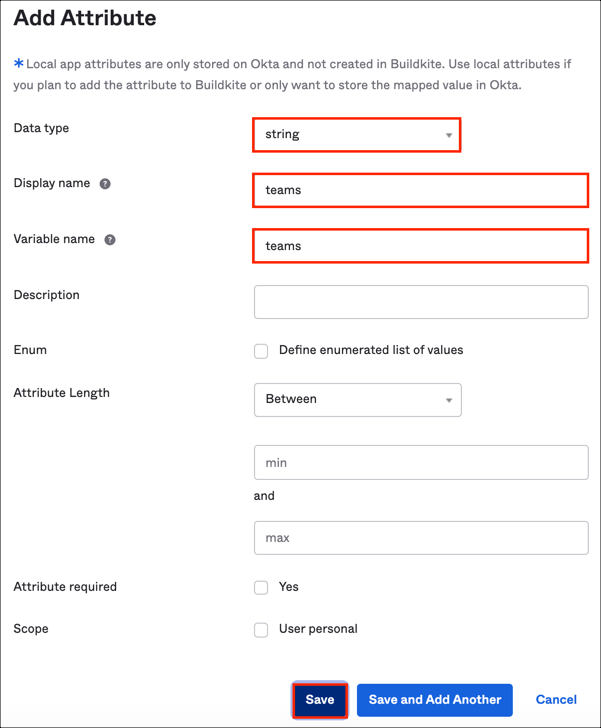Image resolution: width=601 pixels, height=728 pixels.
Task: Select the min length input
Action: (x=420, y=463)
